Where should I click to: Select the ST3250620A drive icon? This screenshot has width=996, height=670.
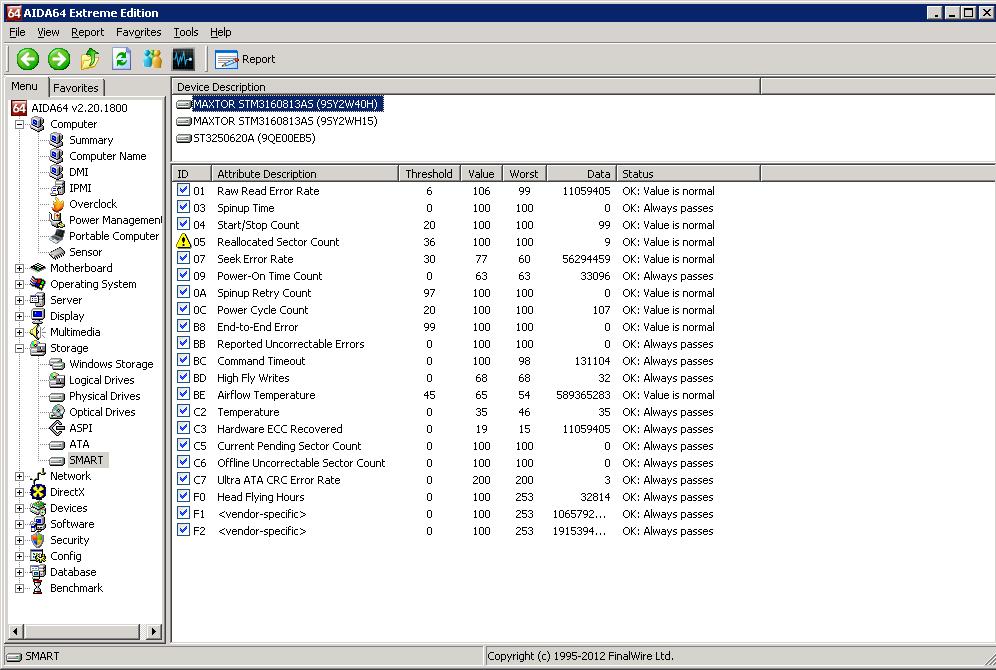pos(184,138)
